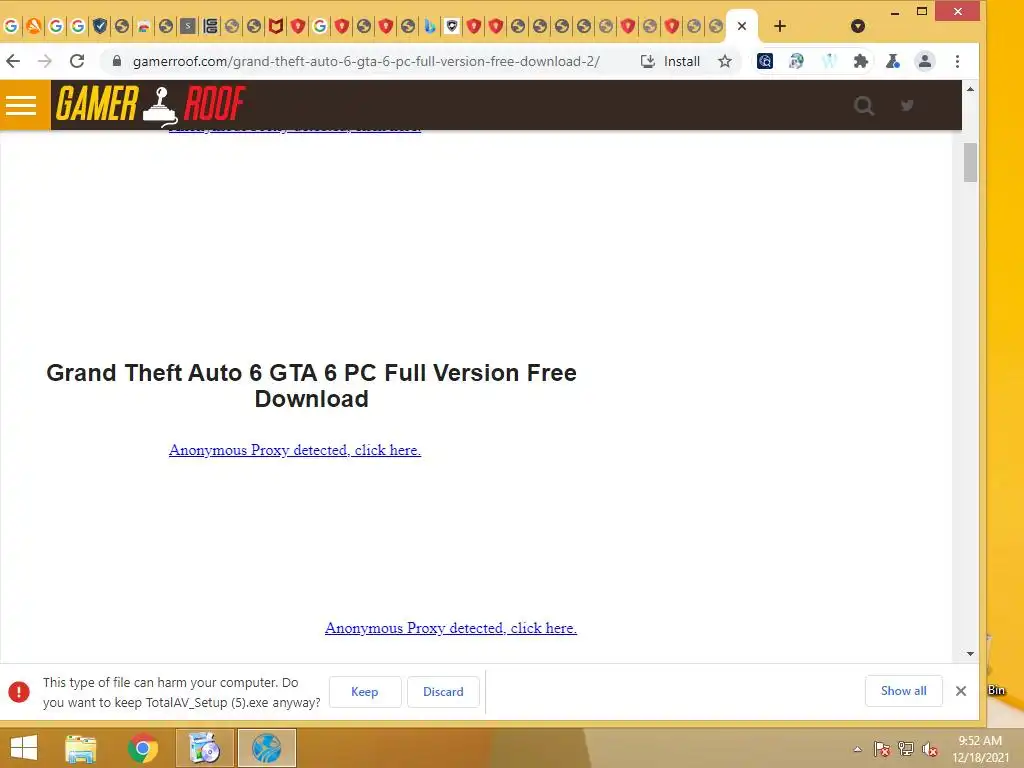Screen dimensions: 1024x768
Task: Click the Install app button in address bar
Action: click(x=670, y=61)
